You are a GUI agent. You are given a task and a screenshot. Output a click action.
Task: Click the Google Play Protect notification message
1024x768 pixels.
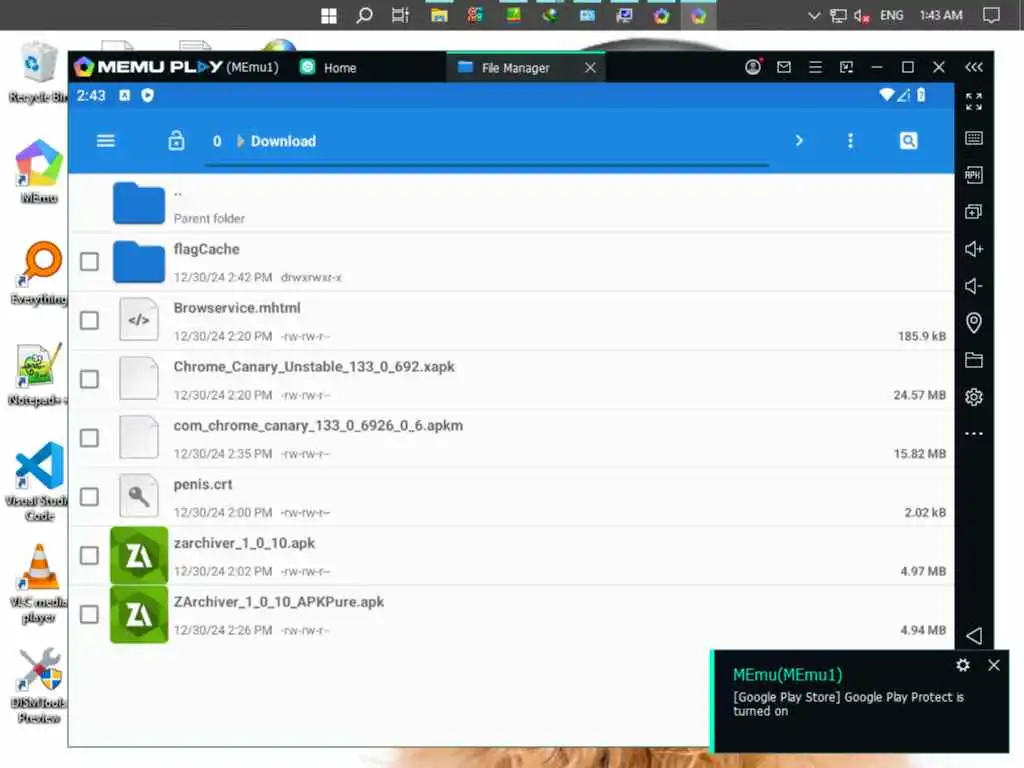pos(848,704)
